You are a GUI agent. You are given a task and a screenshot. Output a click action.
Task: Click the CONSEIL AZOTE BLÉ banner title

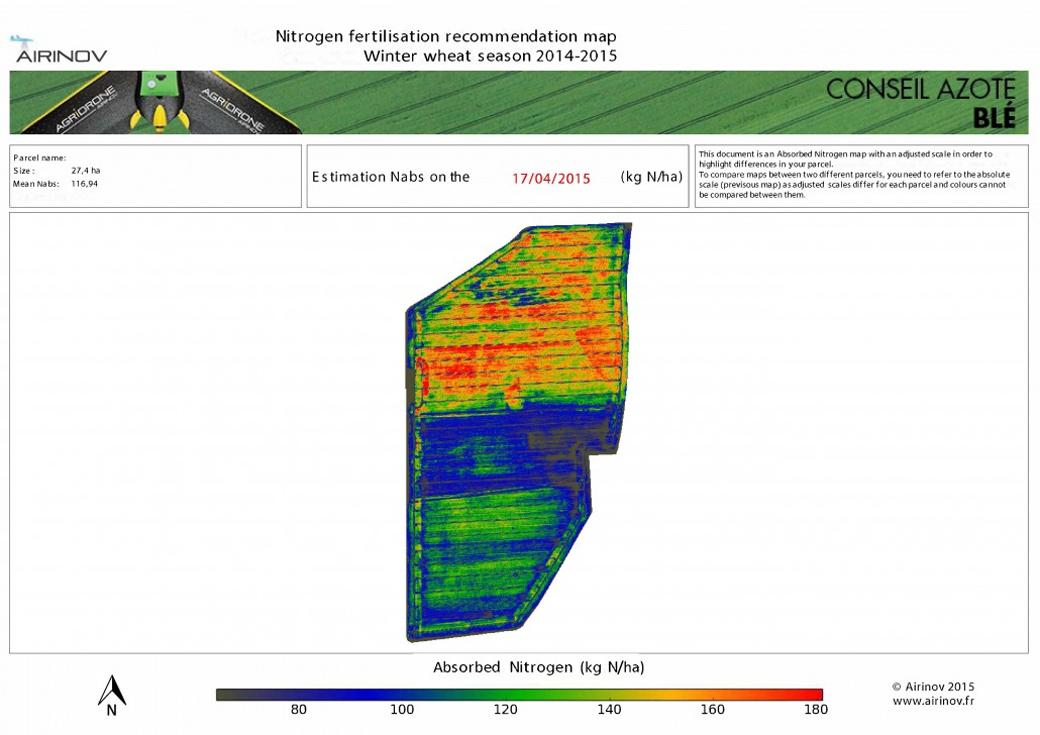tap(920, 103)
